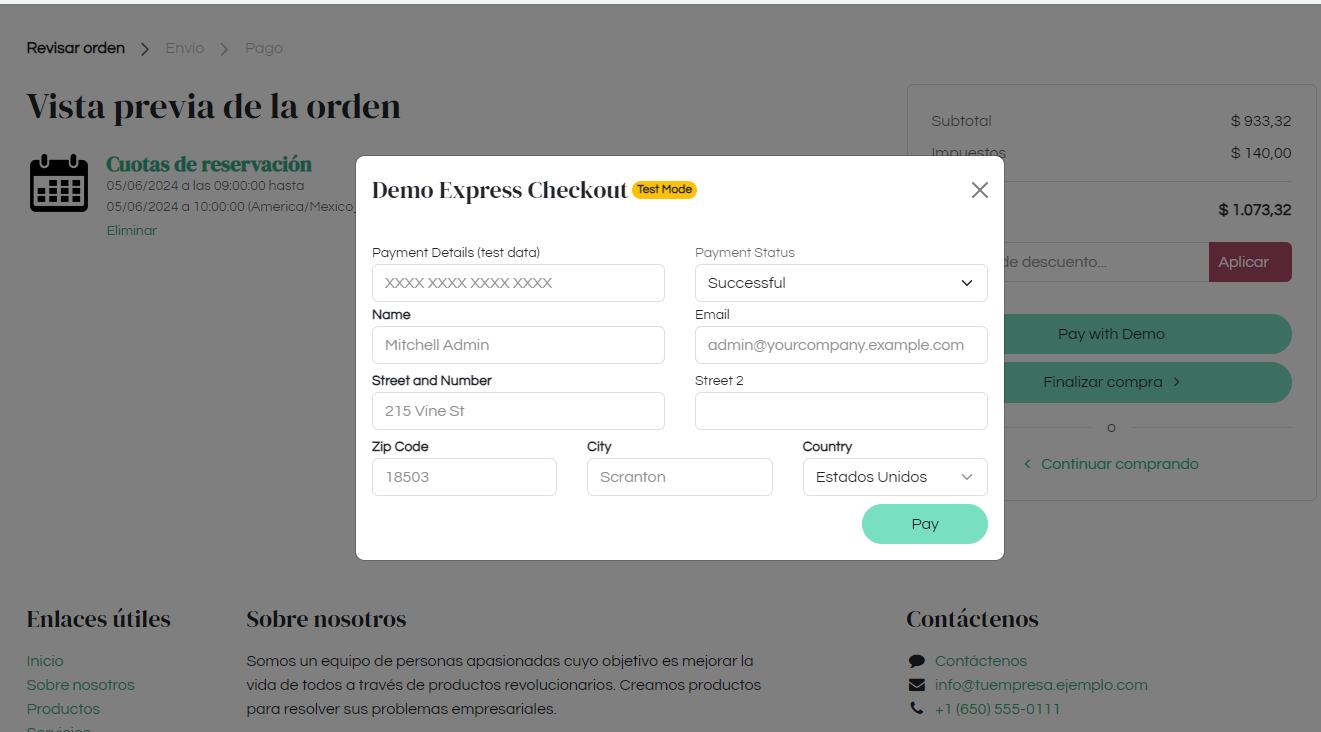
Task: Click the calendar icon for Cuotas de reservación
Action: (x=59, y=184)
